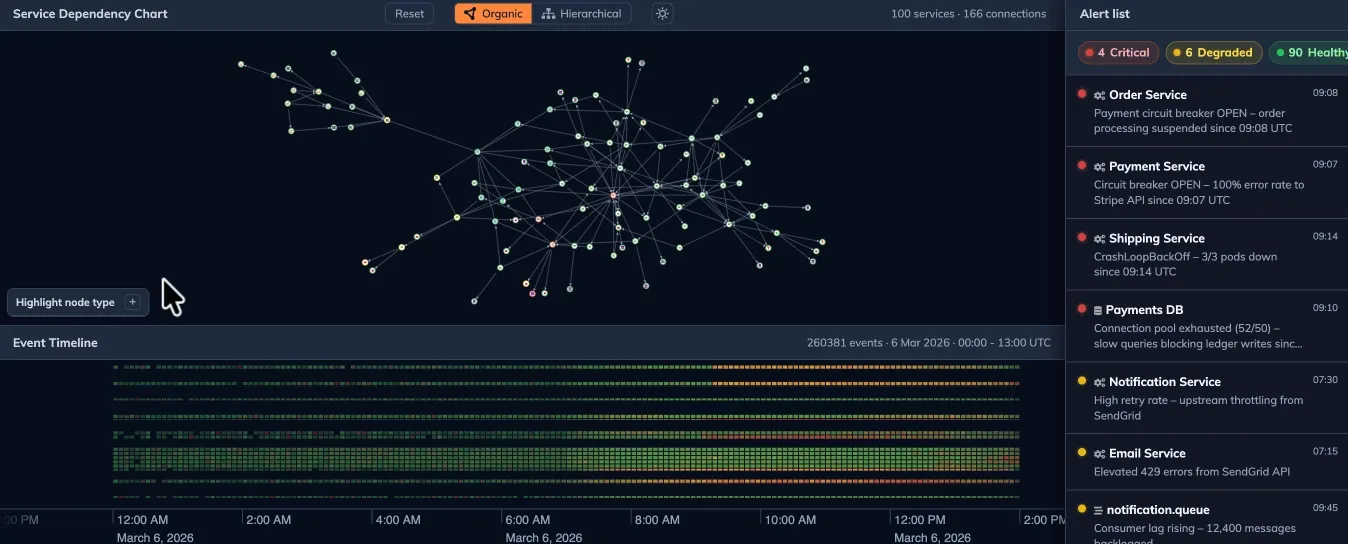Open the Payment Service alert
The width and height of the screenshot is (1348, 544).
(1207, 183)
